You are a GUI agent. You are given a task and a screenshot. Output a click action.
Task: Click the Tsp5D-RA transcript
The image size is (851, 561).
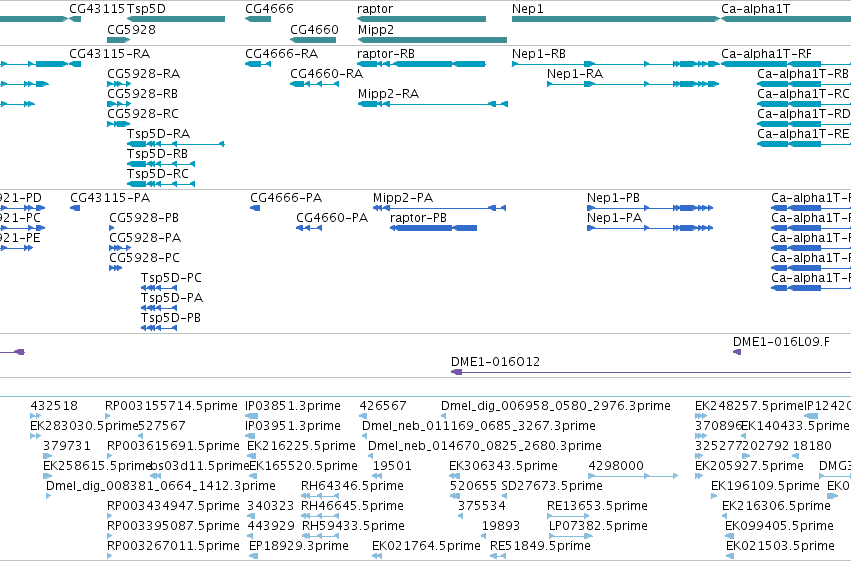pos(158,134)
